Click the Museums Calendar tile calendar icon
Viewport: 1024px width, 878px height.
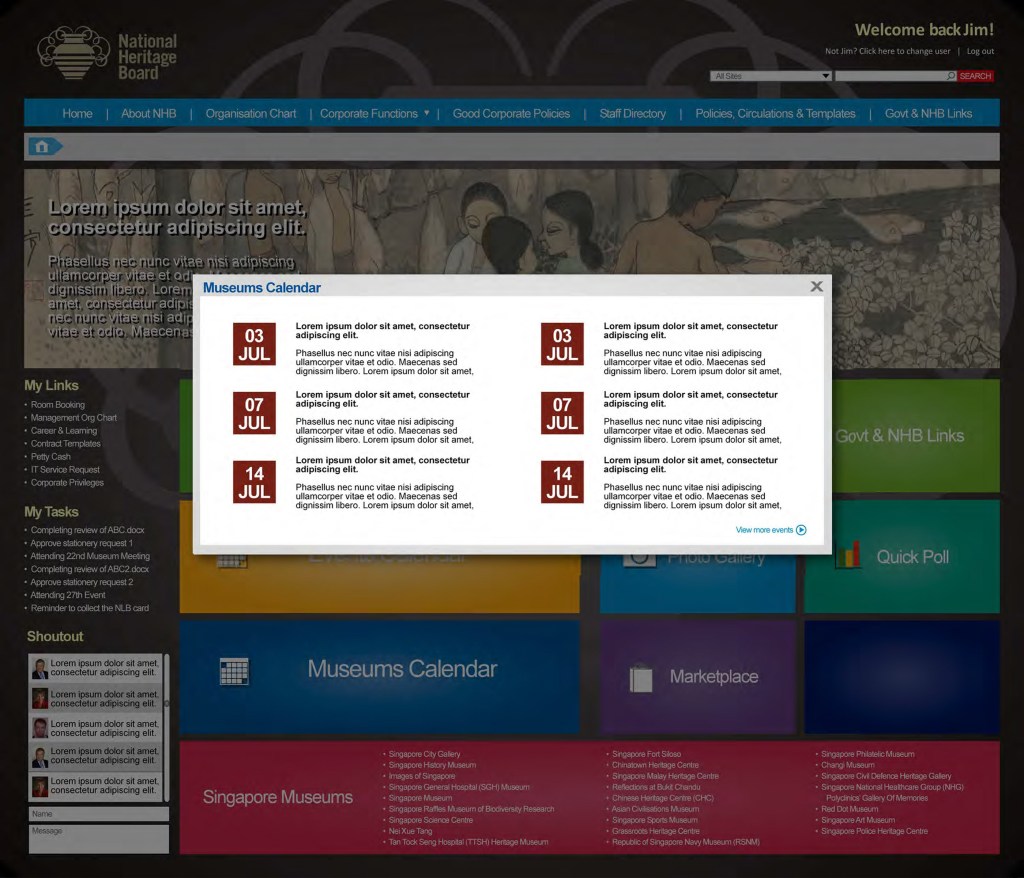[233, 671]
